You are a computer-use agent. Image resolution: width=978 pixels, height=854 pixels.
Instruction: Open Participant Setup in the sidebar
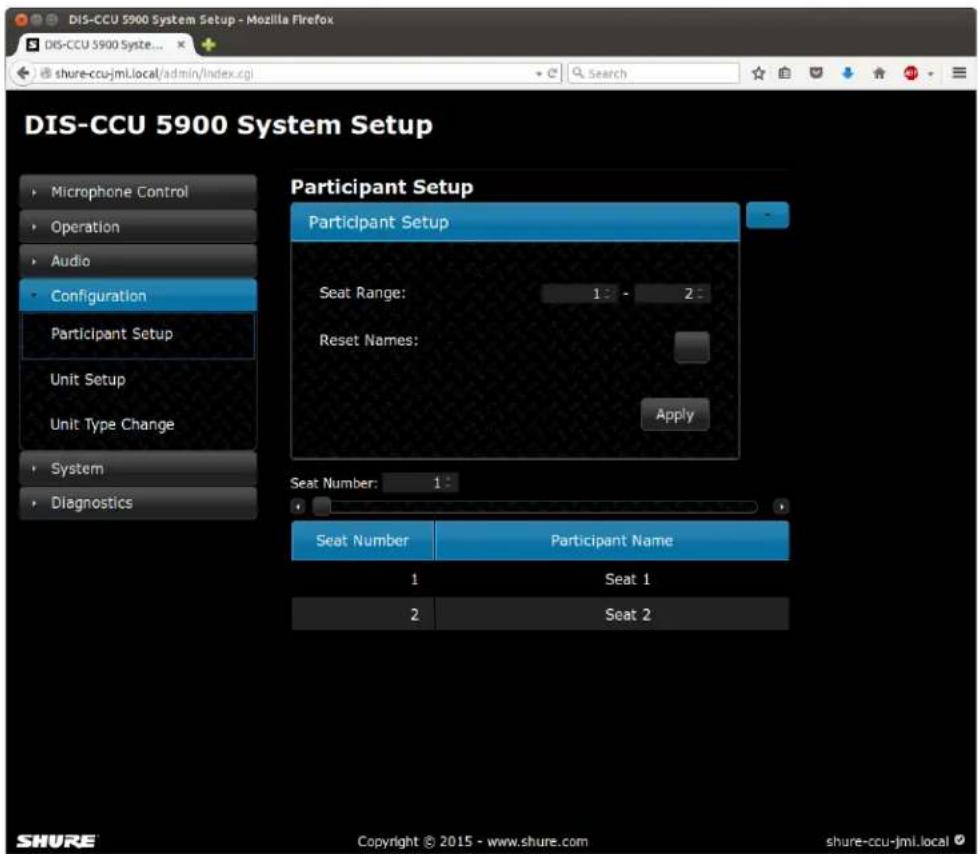(x=138, y=334)
